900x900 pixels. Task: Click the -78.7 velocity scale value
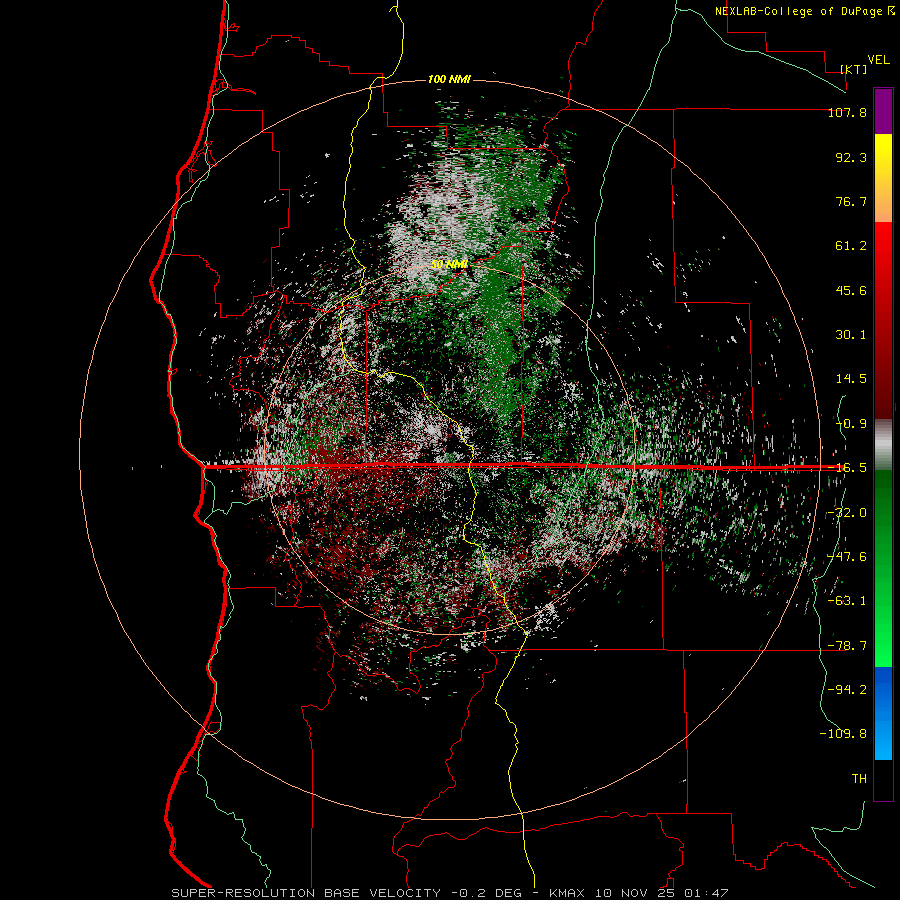(x=847, y=645)
